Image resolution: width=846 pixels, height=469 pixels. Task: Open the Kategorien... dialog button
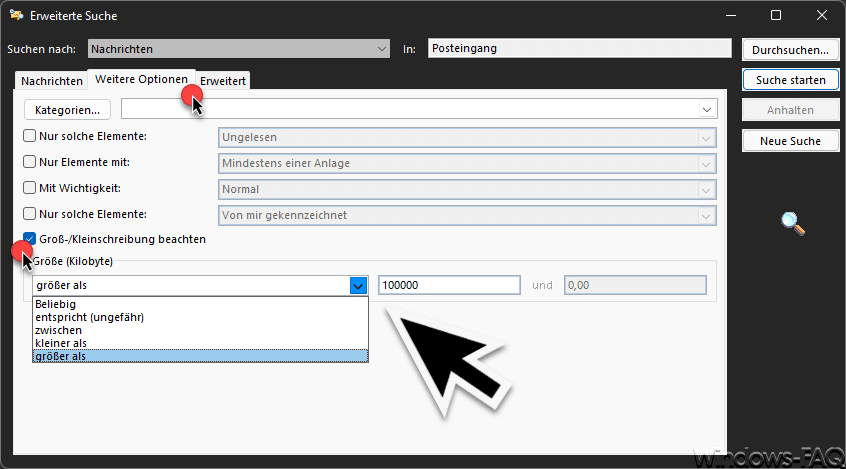point(67,110)
